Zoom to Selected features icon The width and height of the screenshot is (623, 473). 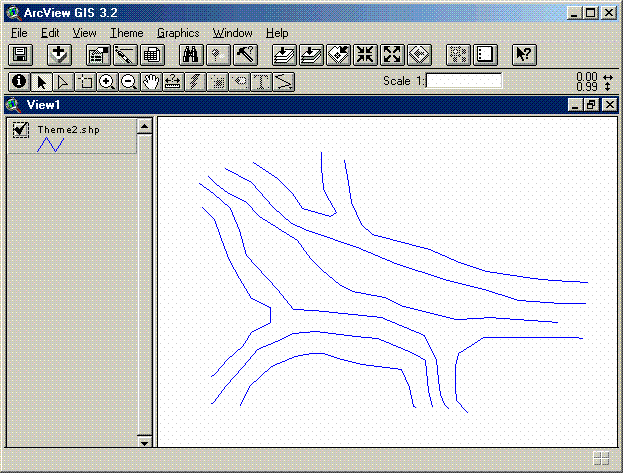coord(338,55)
